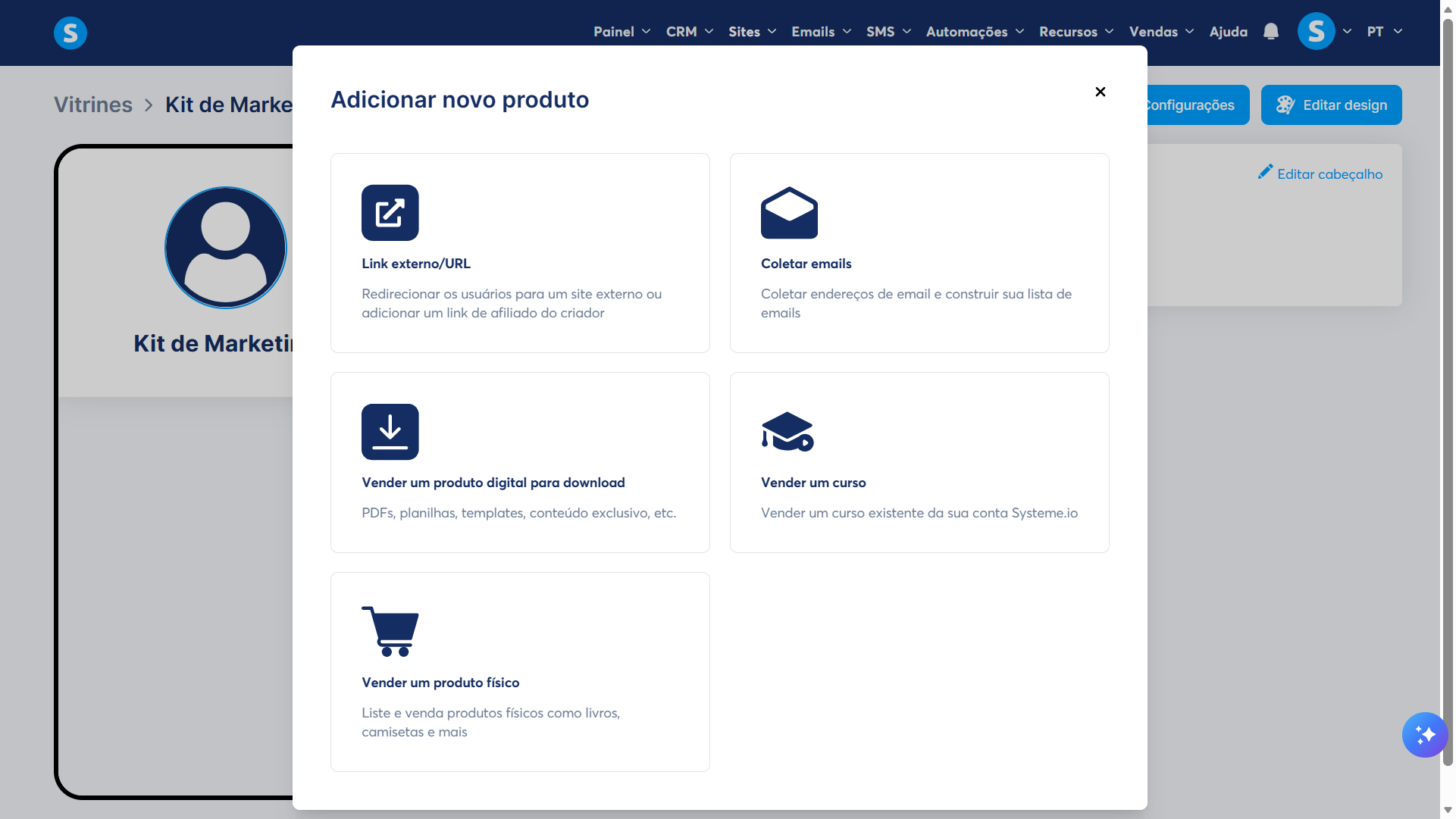Open the AI assistant sparkle button

[x=1424, y=734]
